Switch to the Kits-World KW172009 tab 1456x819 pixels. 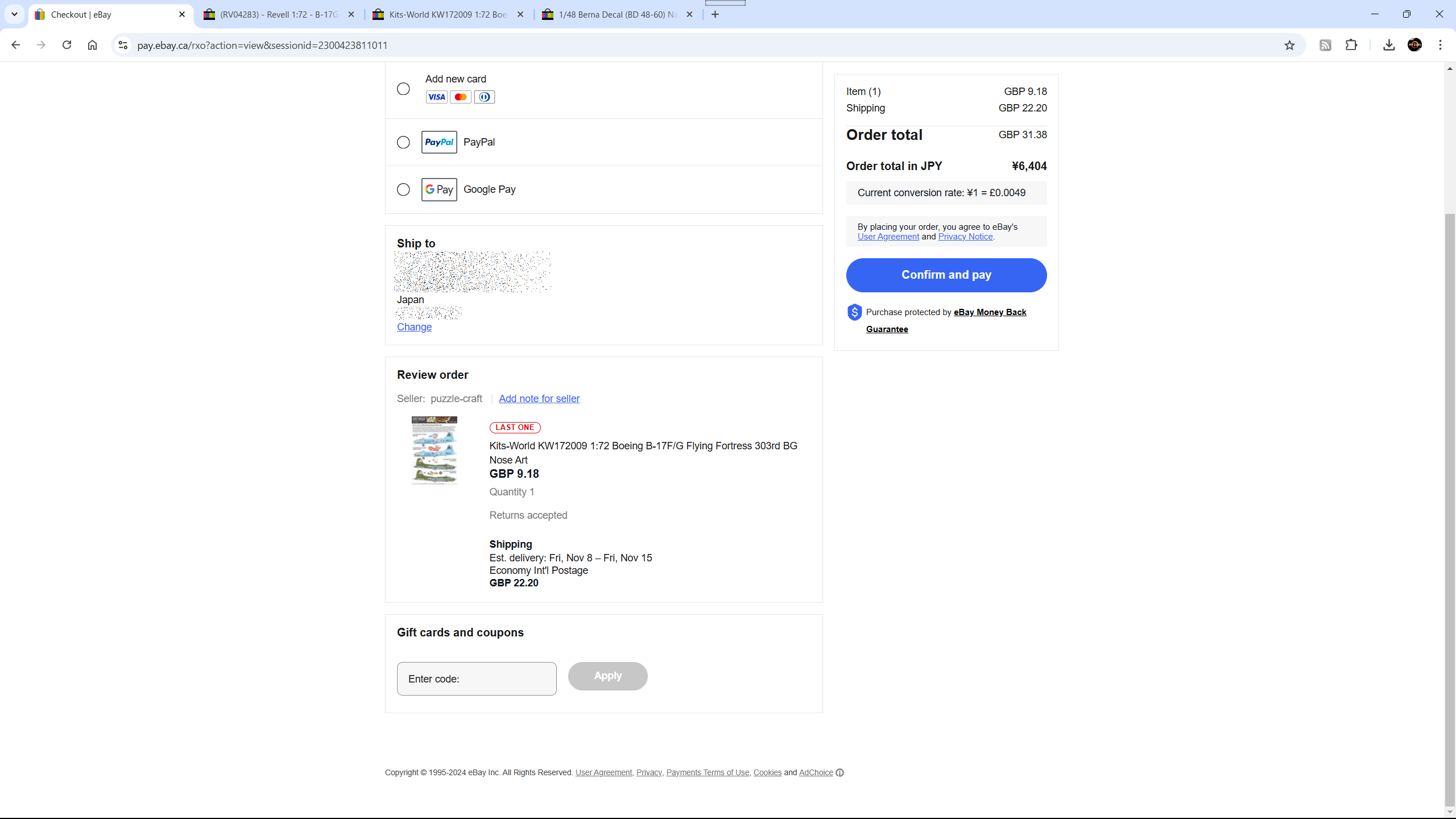click(449, 14)
